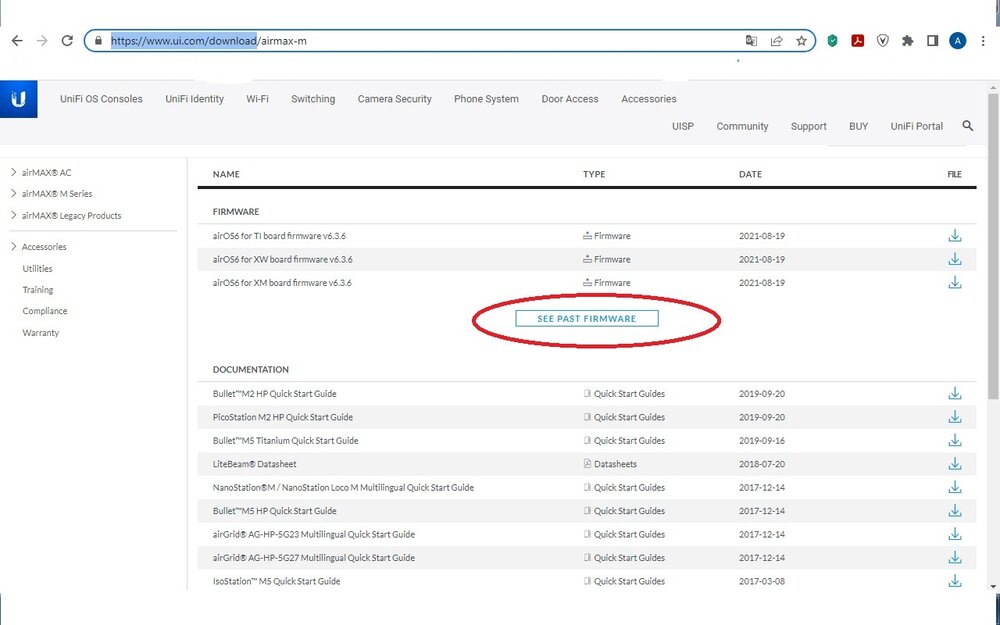Image resolution: width=1000 pixels, height=625 pixels.
Task: Open the Camera Security menu item
Action: (394, 99)
